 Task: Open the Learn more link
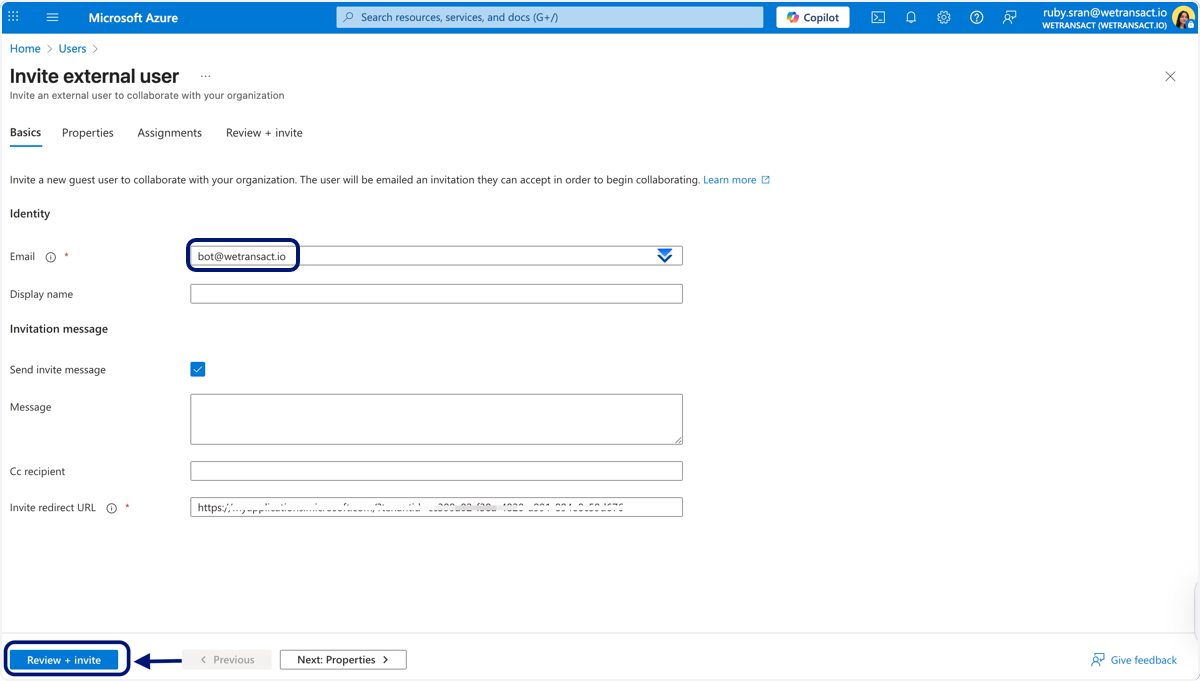pos(730,180)
